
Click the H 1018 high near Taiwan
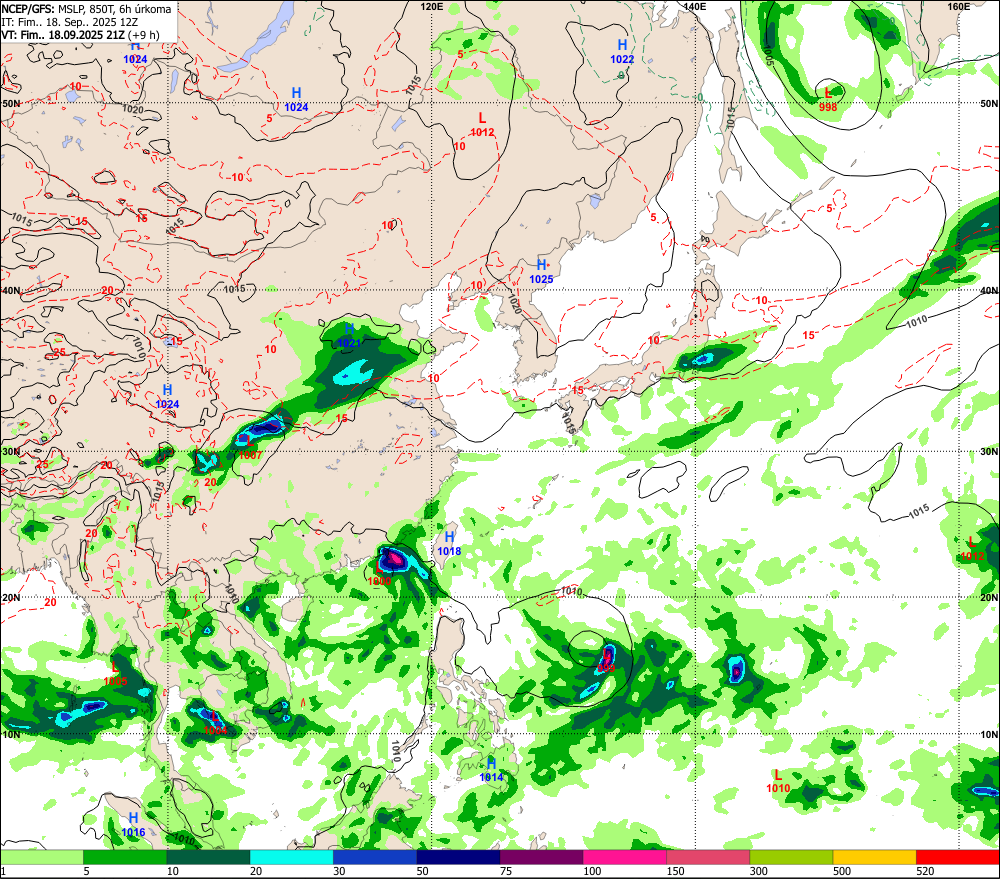[x=449, y=543]
